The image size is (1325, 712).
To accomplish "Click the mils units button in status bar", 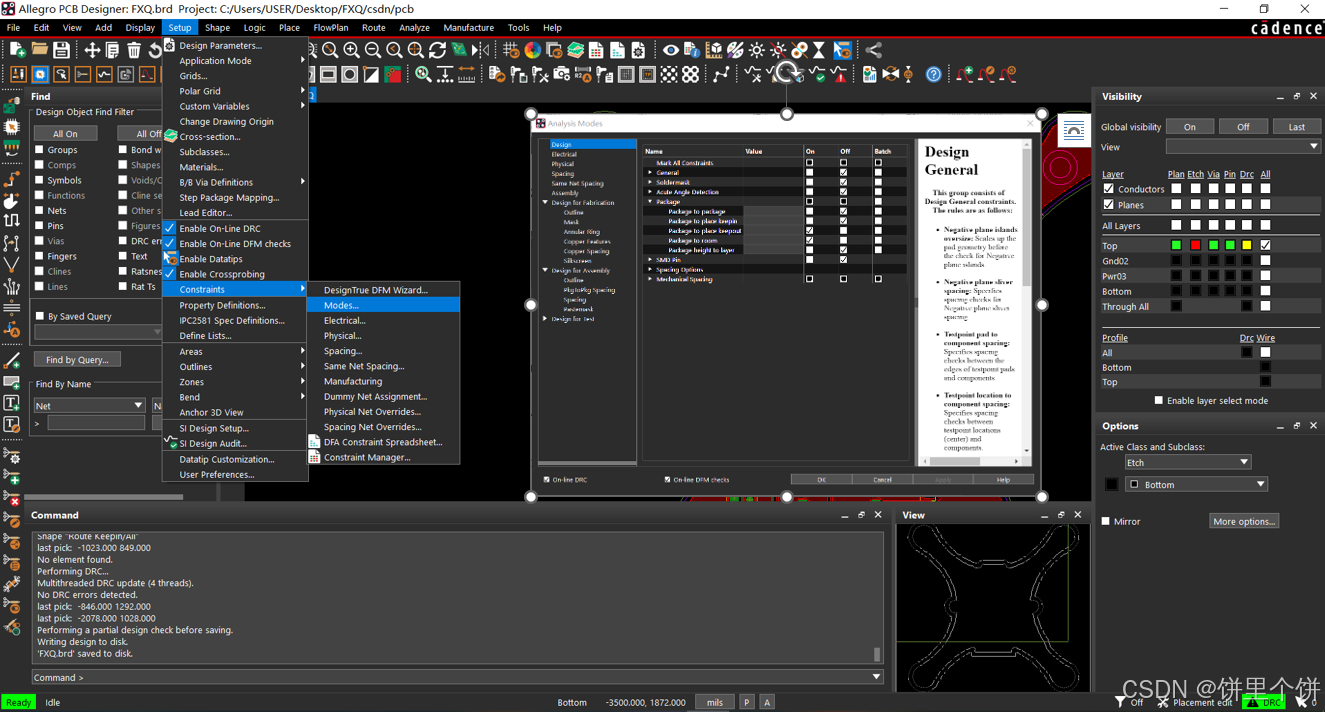I will click(714, 702).
